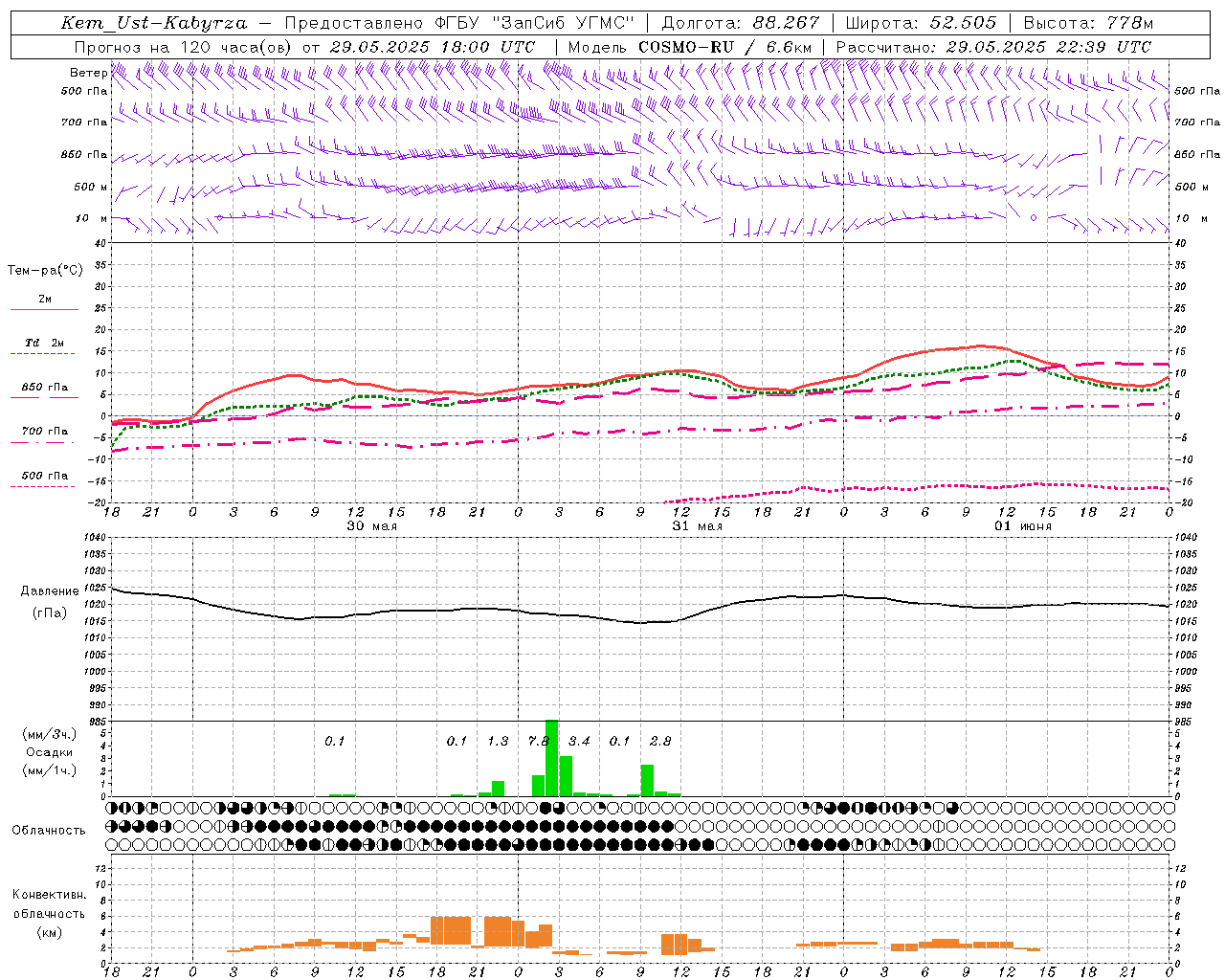1225x980 pixels.
Task: Click the Давление panel label
Action: 50,591
